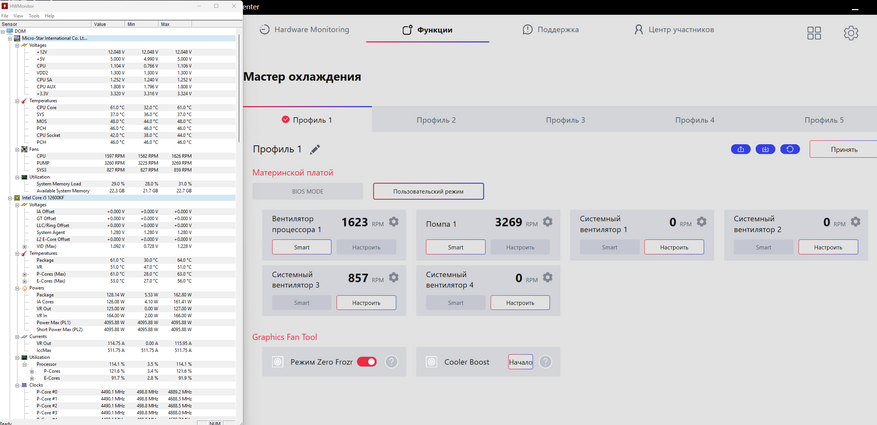Click the blue reset refresh icon
Viewport: 877px width, 425px height.
[790, 149]
